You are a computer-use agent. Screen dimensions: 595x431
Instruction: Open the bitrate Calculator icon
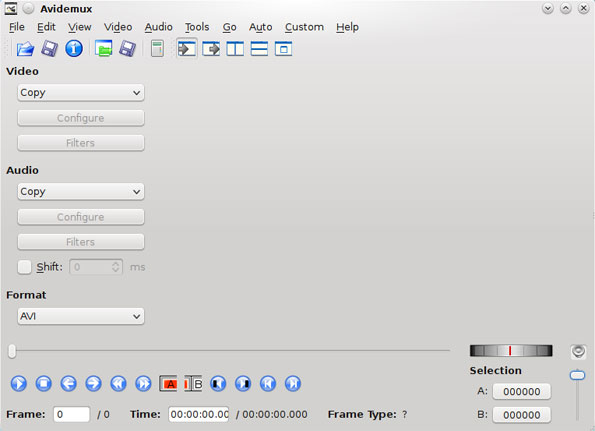click(157, 49)
